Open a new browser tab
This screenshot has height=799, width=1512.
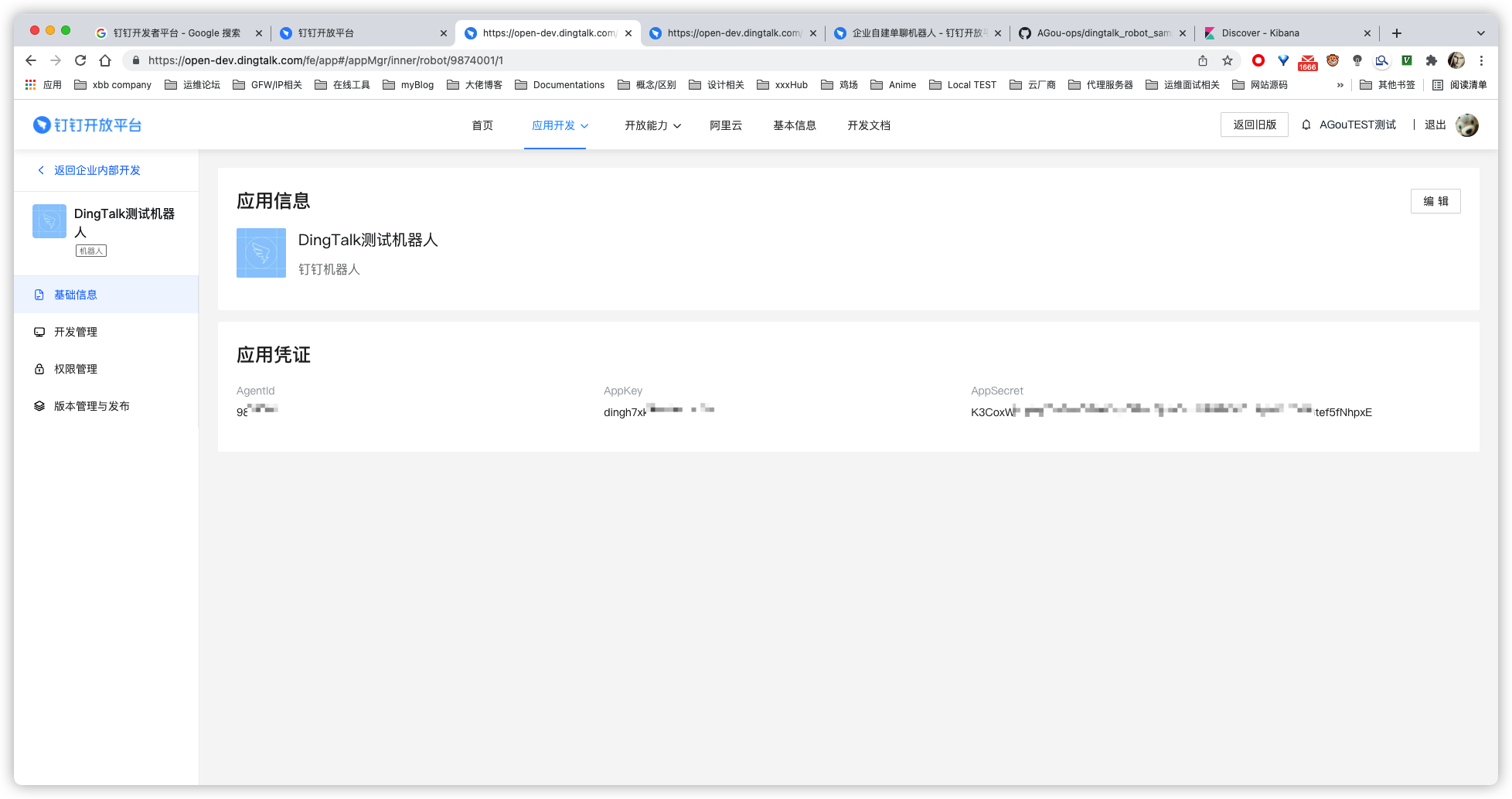pos(1397,33)
